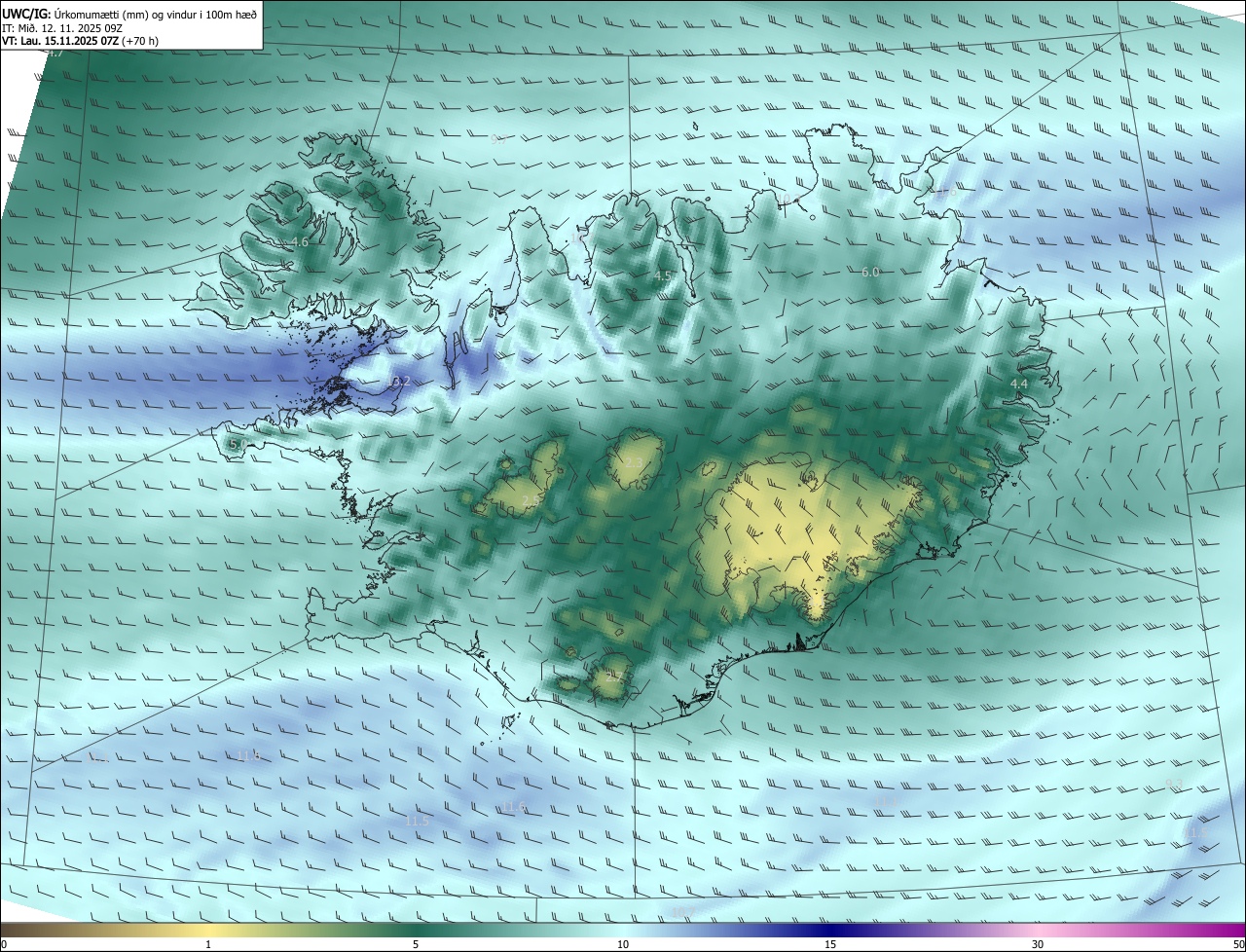Click the 4.6 value over the Westfjords

pyautogui.click(x=300, y=241)
